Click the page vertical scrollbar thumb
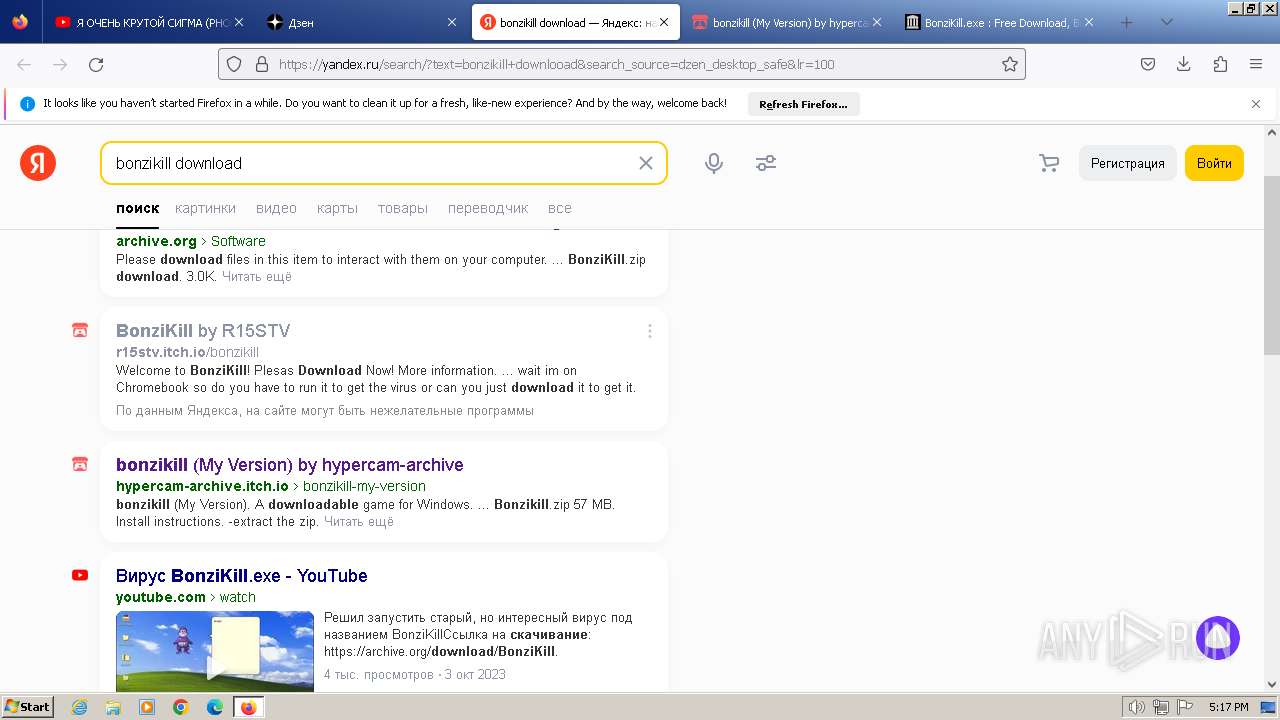 pos(1272,265)
